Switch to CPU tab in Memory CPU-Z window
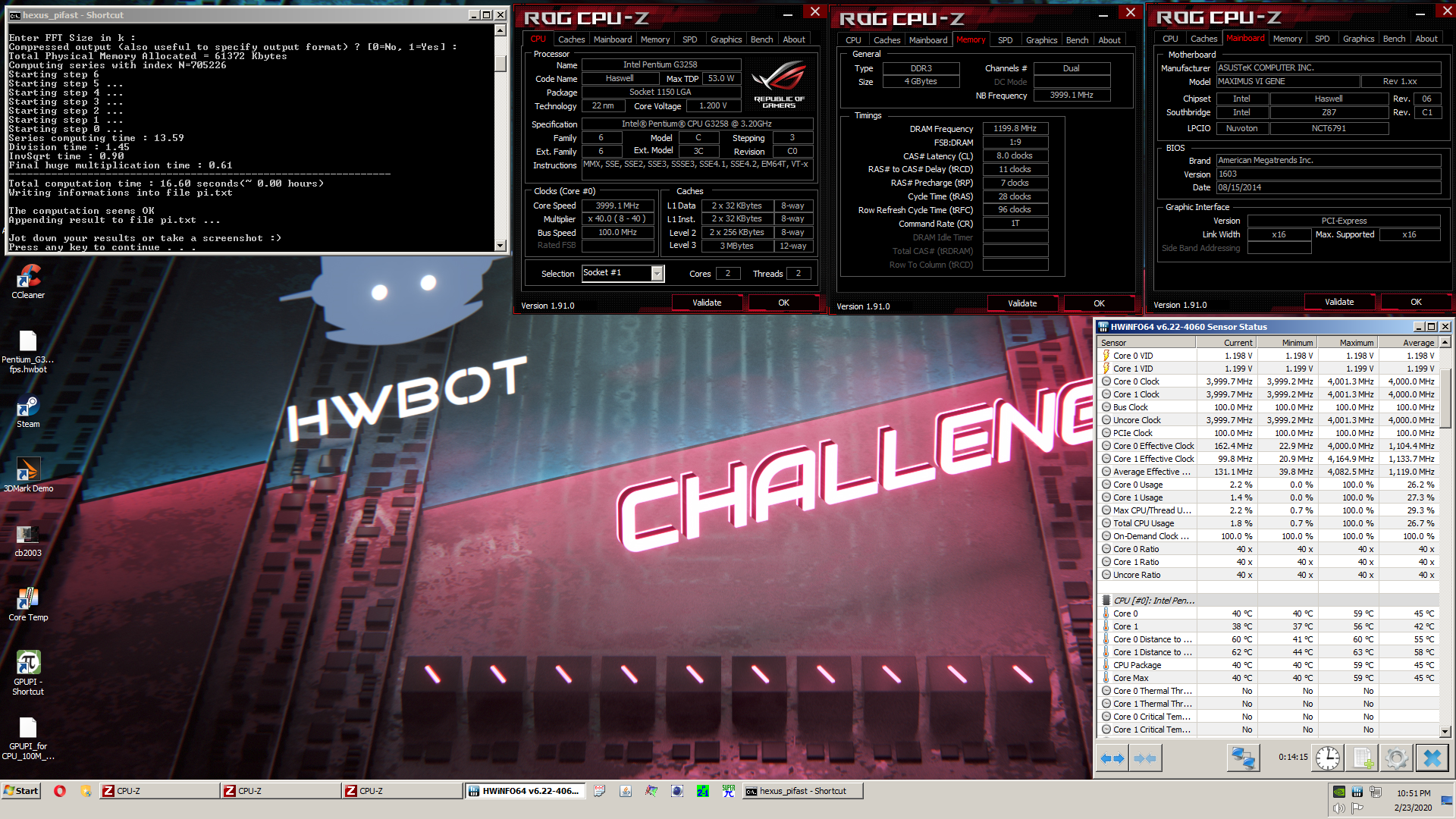Image resolution: width=1456 pixels, height=819 pixels. 853,40
